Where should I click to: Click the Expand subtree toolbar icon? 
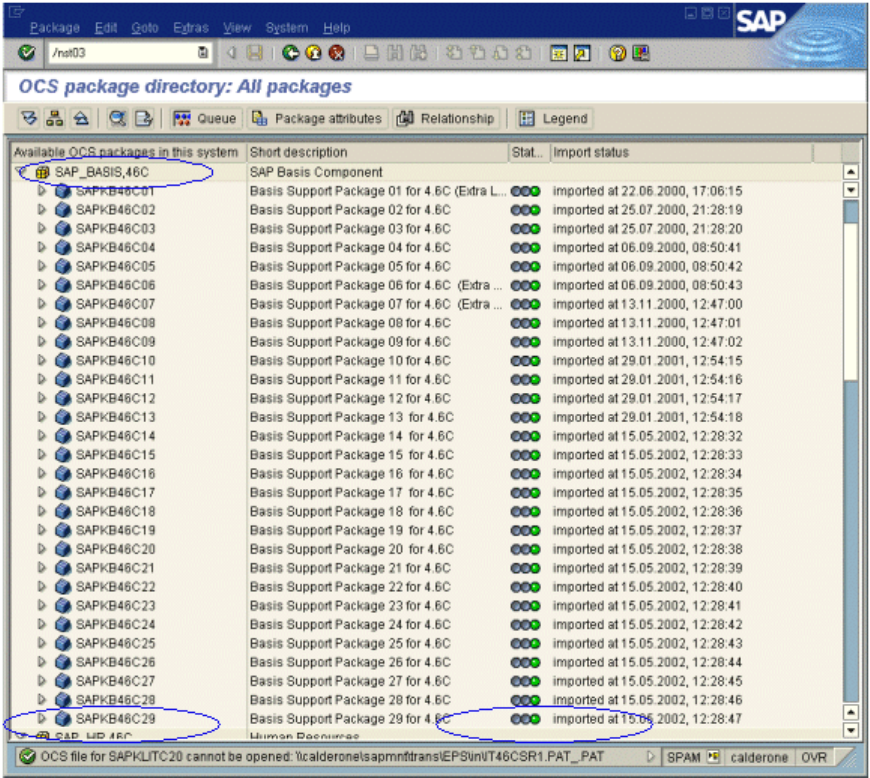point(29,118)
